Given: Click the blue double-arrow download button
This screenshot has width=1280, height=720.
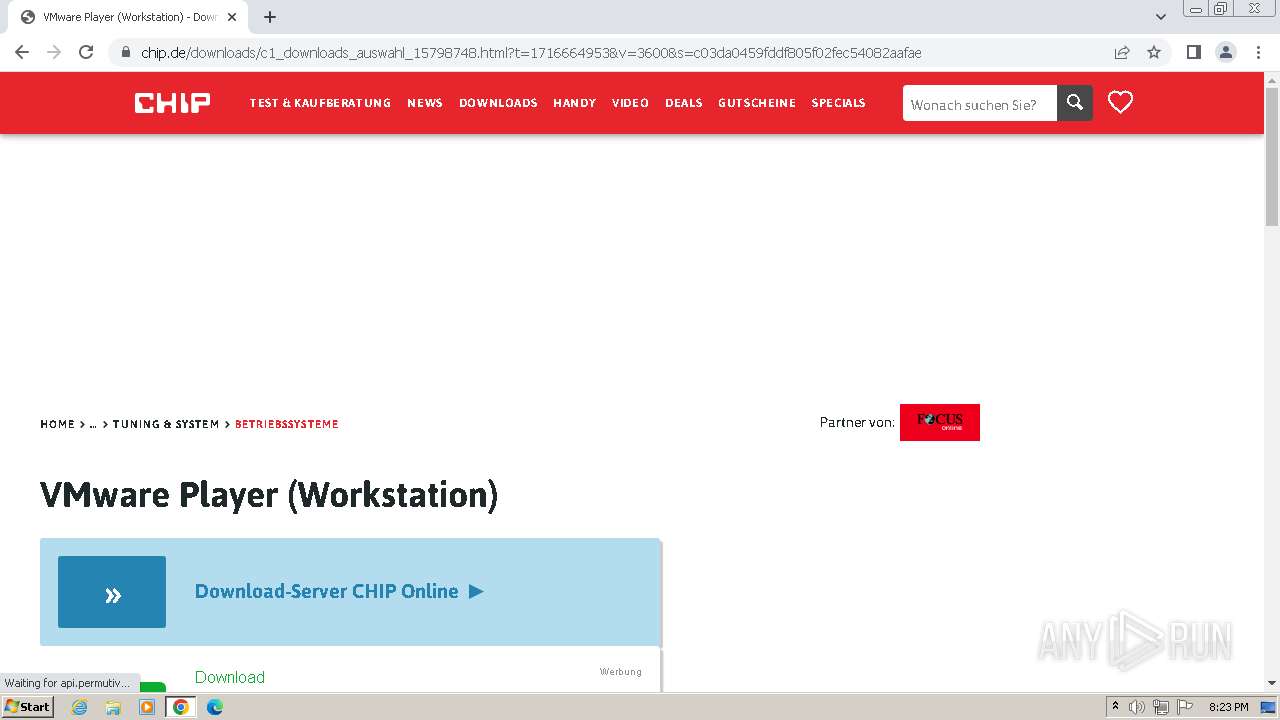Looking at the screenshot, I should (112, 592).
